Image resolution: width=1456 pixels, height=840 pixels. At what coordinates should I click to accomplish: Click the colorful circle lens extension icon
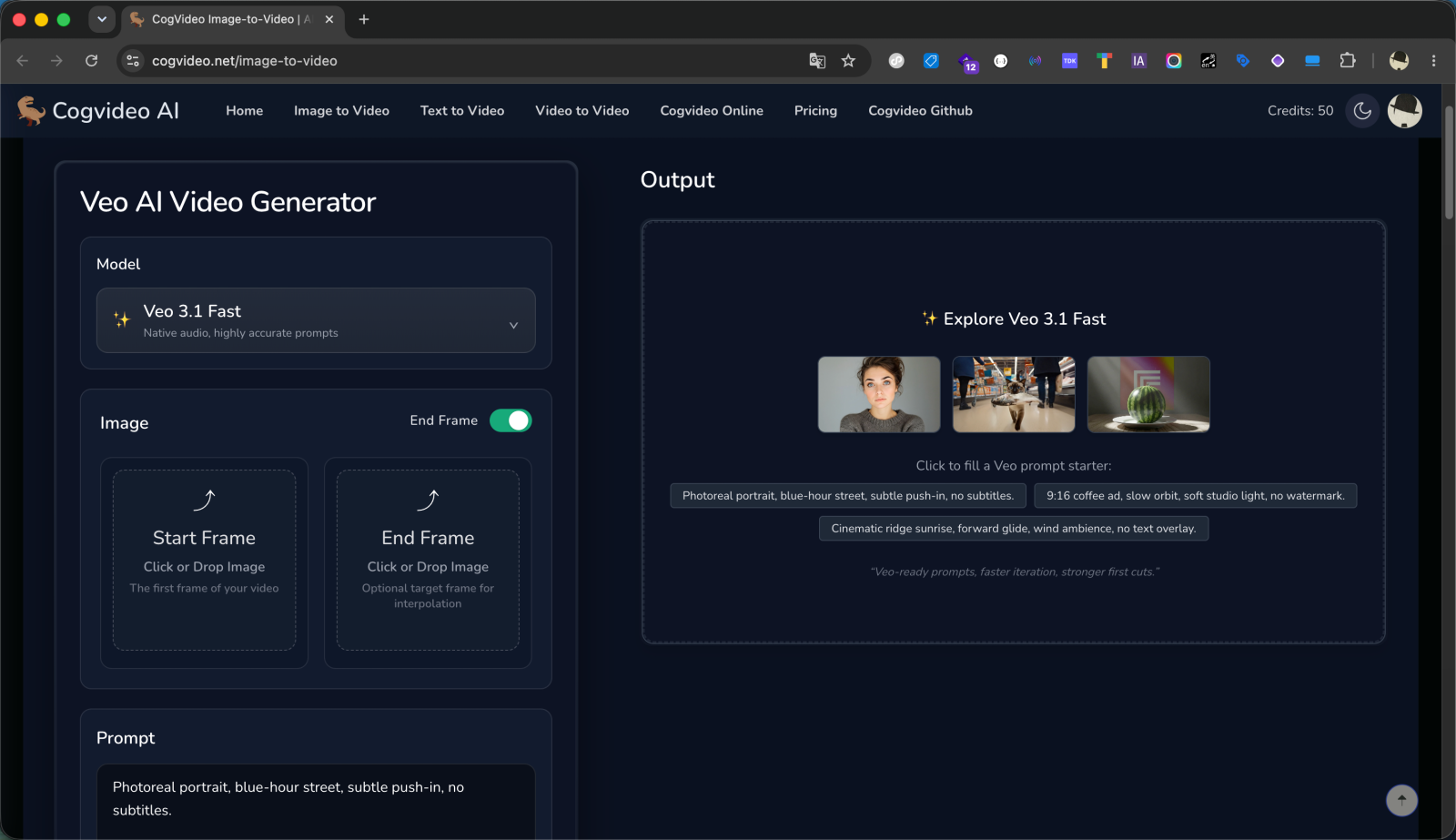(1174, 60)
